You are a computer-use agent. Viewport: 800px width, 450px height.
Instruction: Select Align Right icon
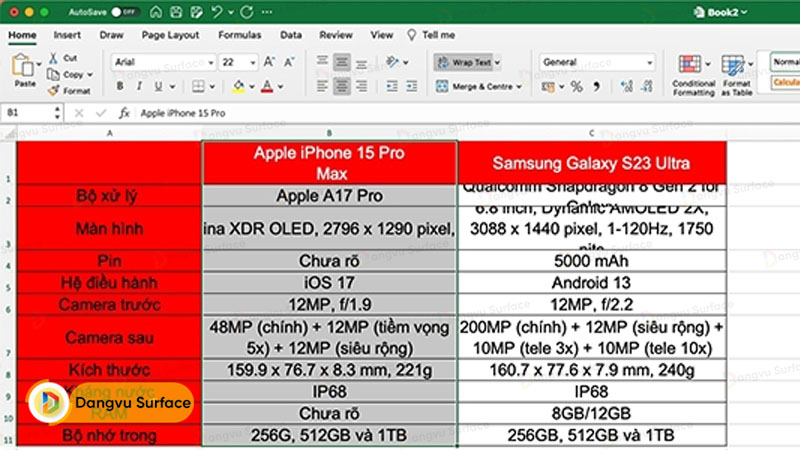361,86
